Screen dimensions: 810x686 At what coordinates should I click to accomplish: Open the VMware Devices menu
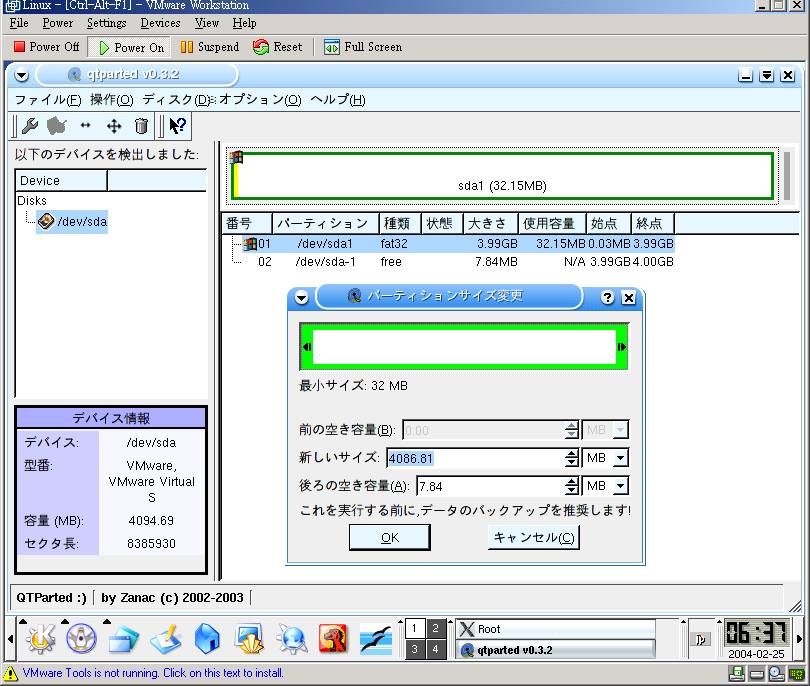tap(160, 23)
